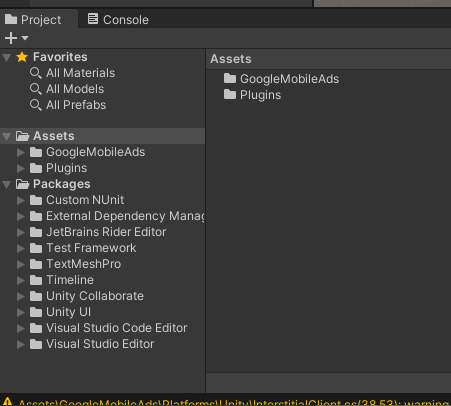Select the All Materials saved search
Screen dimensions: 451x406
tap(80, 73)
